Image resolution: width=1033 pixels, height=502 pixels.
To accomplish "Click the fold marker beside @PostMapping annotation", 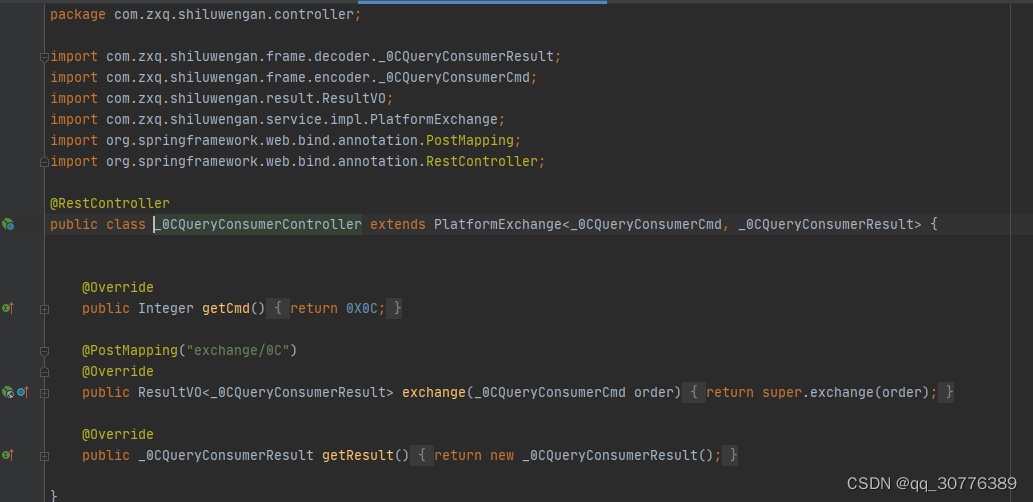I will (44, 350).
